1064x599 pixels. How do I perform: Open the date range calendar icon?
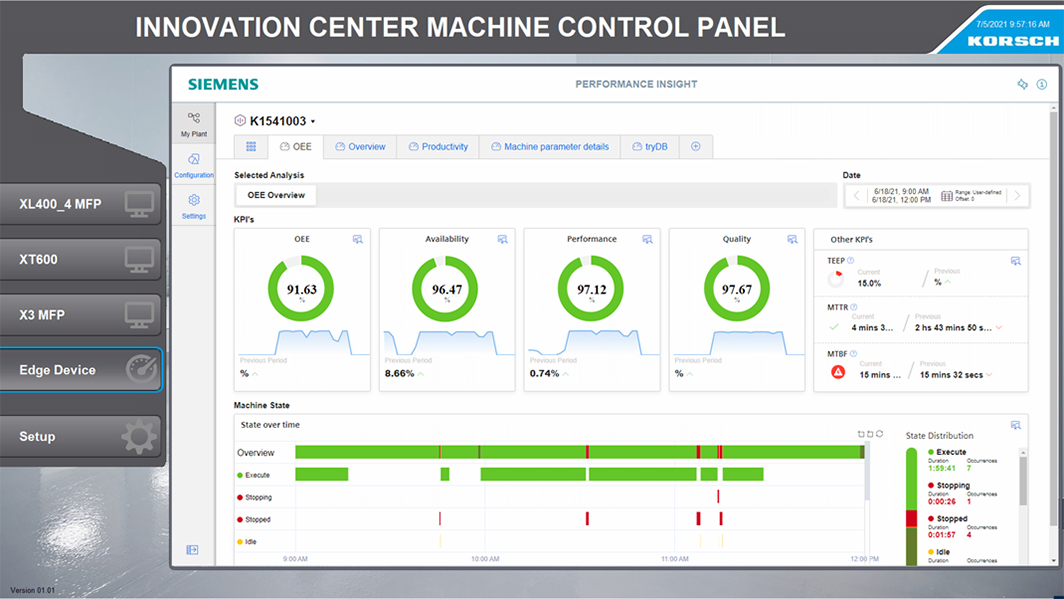[x=947, y=196]
